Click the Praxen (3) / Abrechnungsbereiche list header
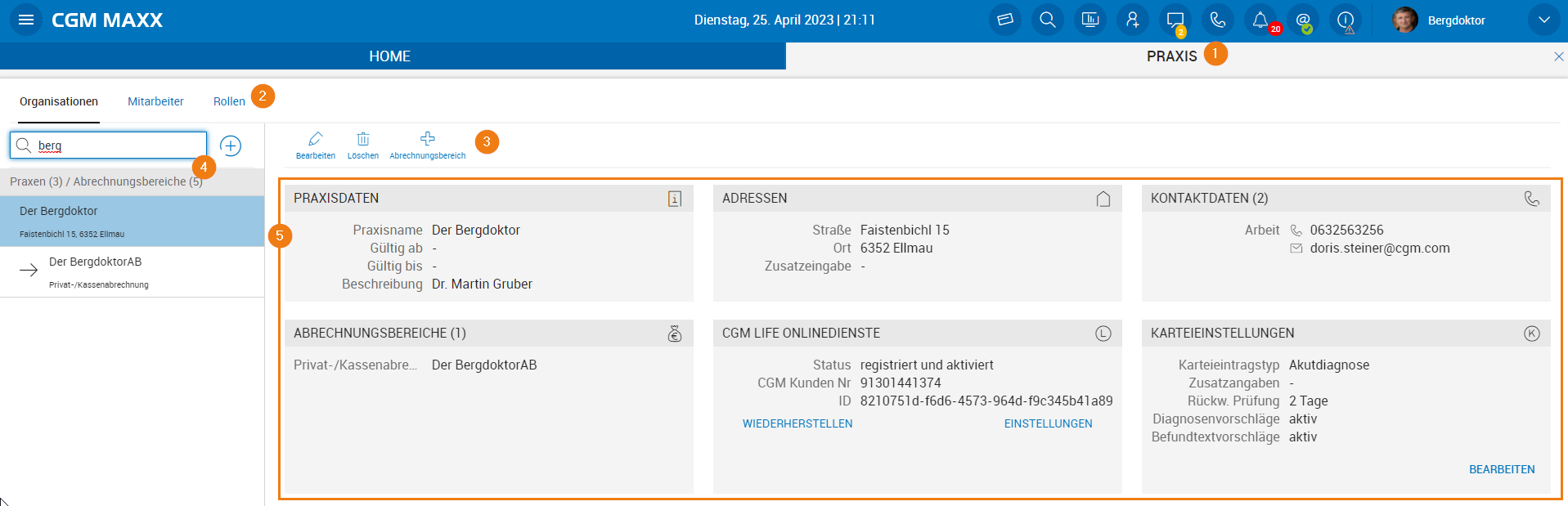The width and height of the screenshot is (1568, 506). click(132, 181)
